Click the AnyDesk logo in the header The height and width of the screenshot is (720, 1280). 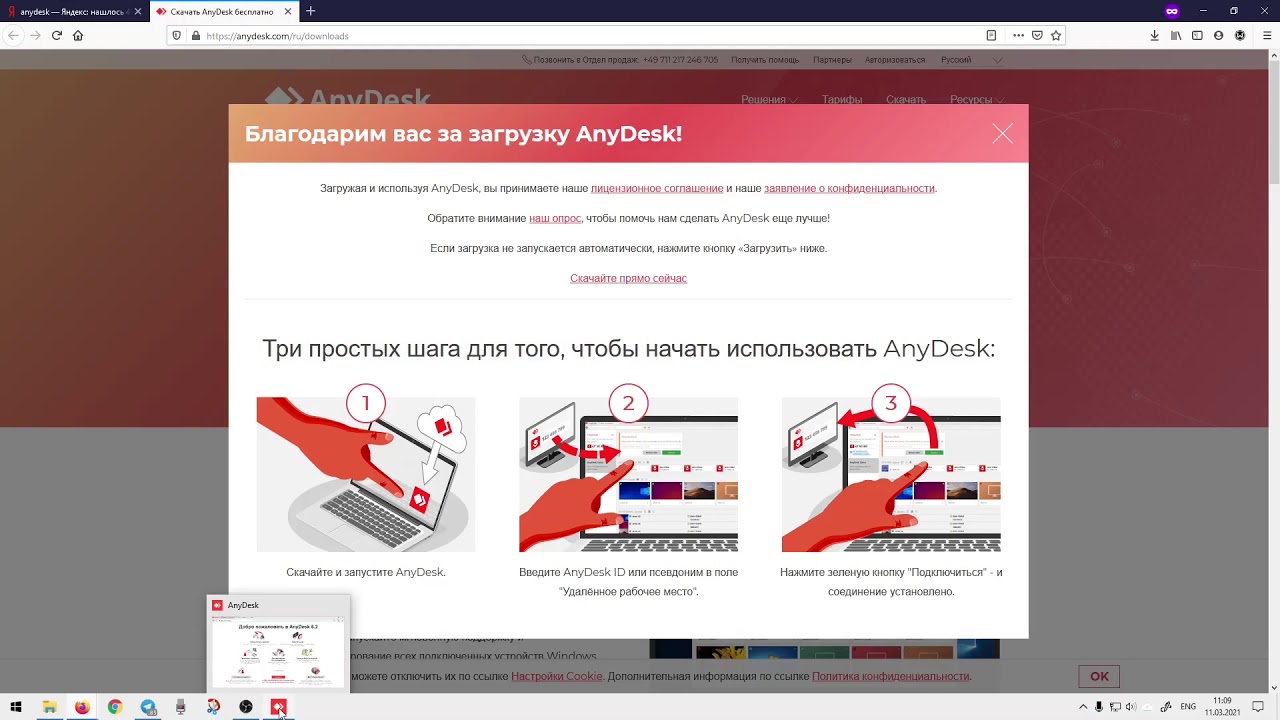[347, 97]
